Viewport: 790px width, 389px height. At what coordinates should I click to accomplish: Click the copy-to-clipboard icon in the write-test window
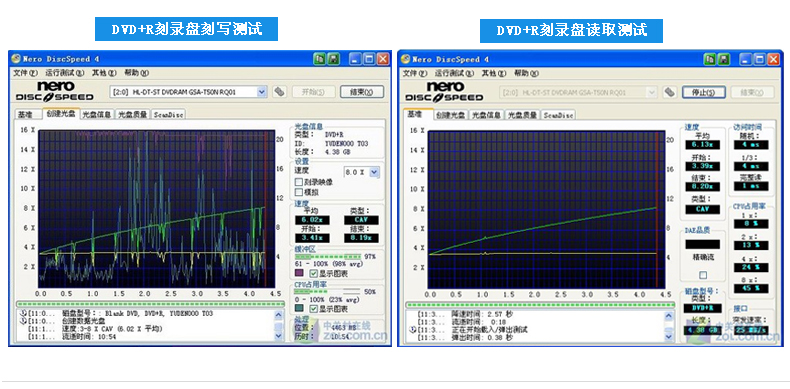point(319,59)
